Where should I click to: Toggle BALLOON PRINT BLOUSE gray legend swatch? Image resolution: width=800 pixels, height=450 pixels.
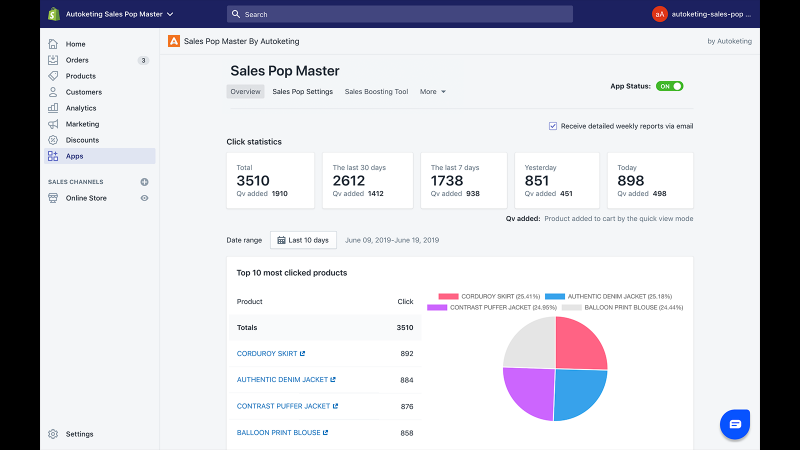(572, 308)
